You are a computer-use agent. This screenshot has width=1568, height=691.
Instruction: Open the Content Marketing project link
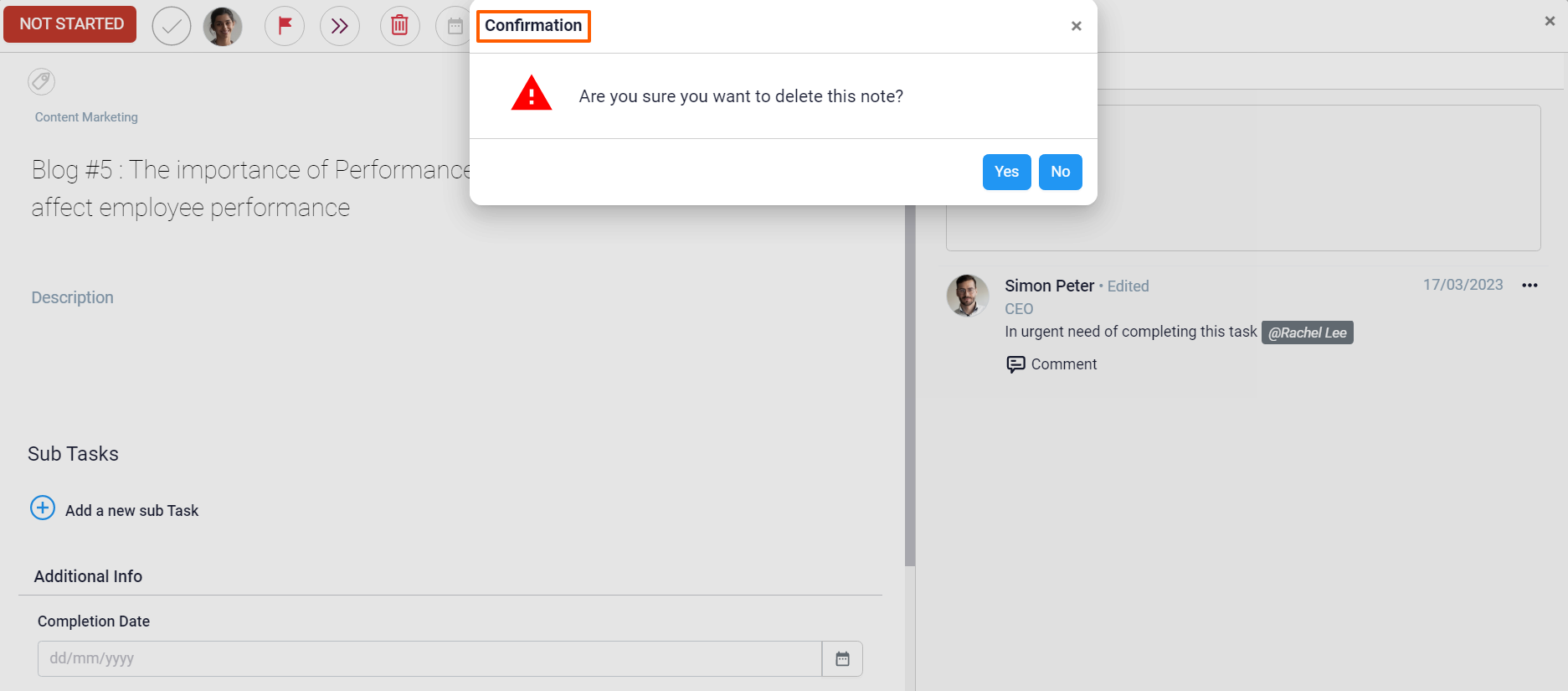[x=86, y=117]
